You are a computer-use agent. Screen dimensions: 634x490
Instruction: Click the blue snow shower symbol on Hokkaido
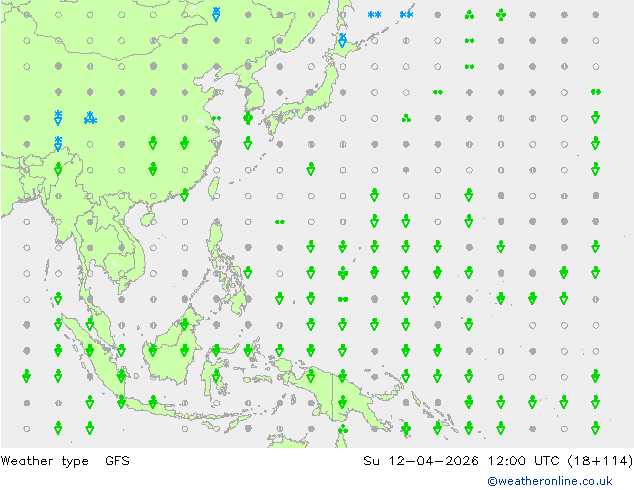342,40
